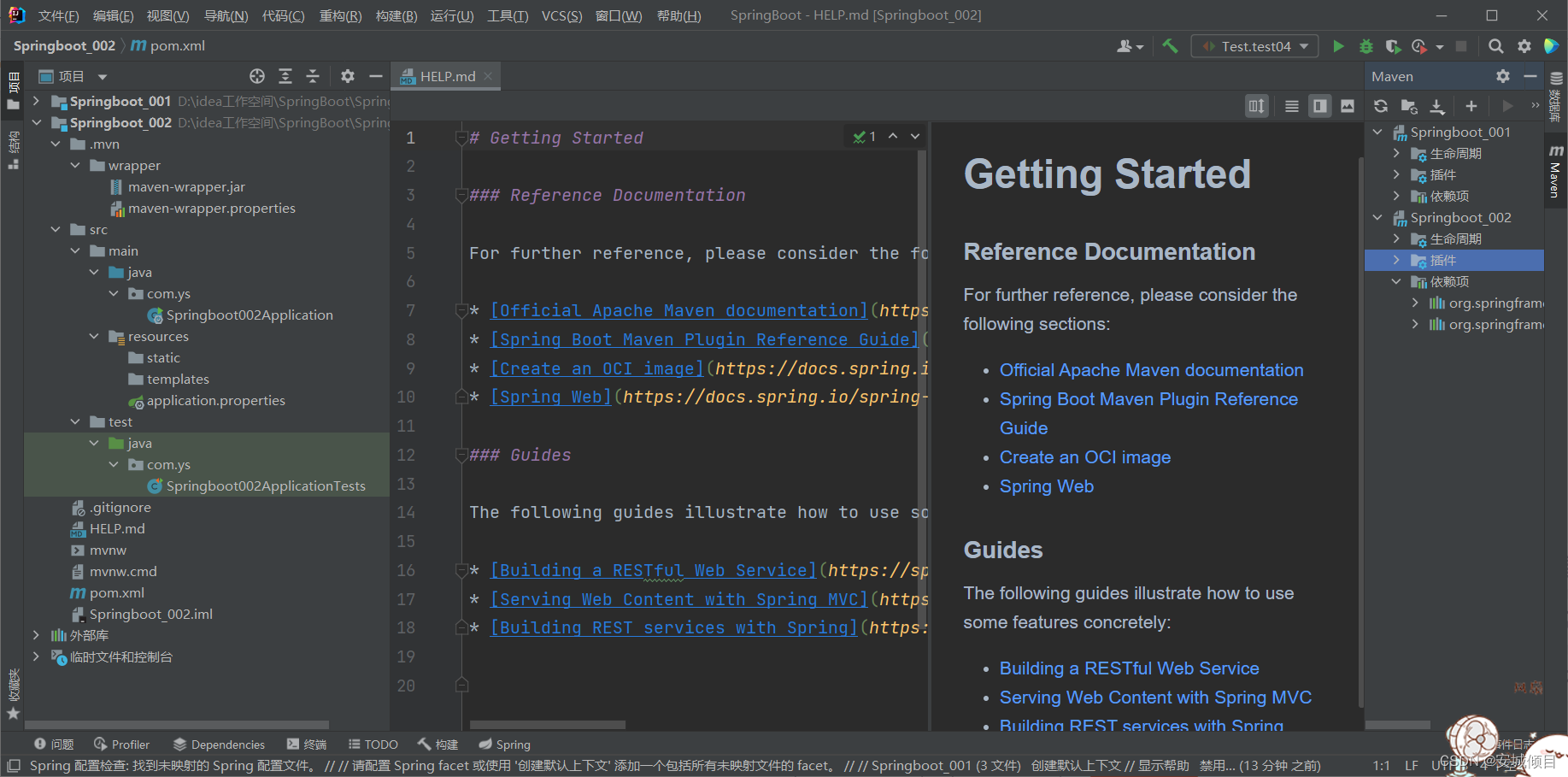Run with Coverage

[1392, 45]
